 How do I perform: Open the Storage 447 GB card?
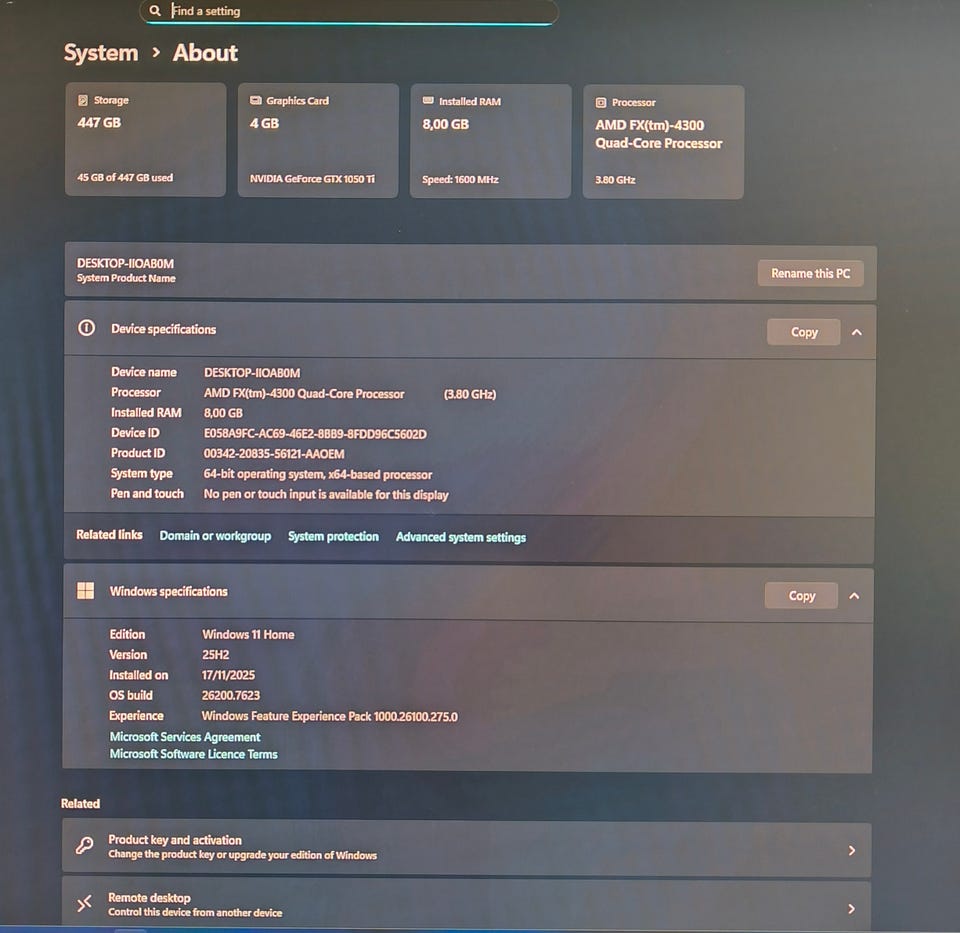pos(145,140)
